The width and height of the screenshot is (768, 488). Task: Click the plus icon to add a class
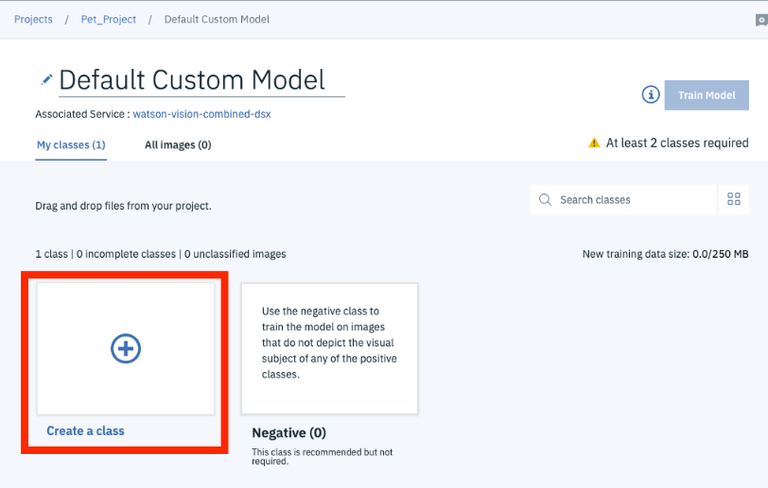(x=126, y=348)
